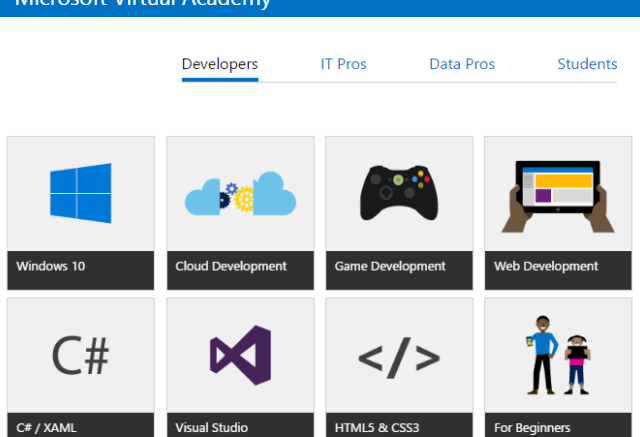
Task: Click the game controller icon
Action: pyautogui.click(x=399, y=193)
